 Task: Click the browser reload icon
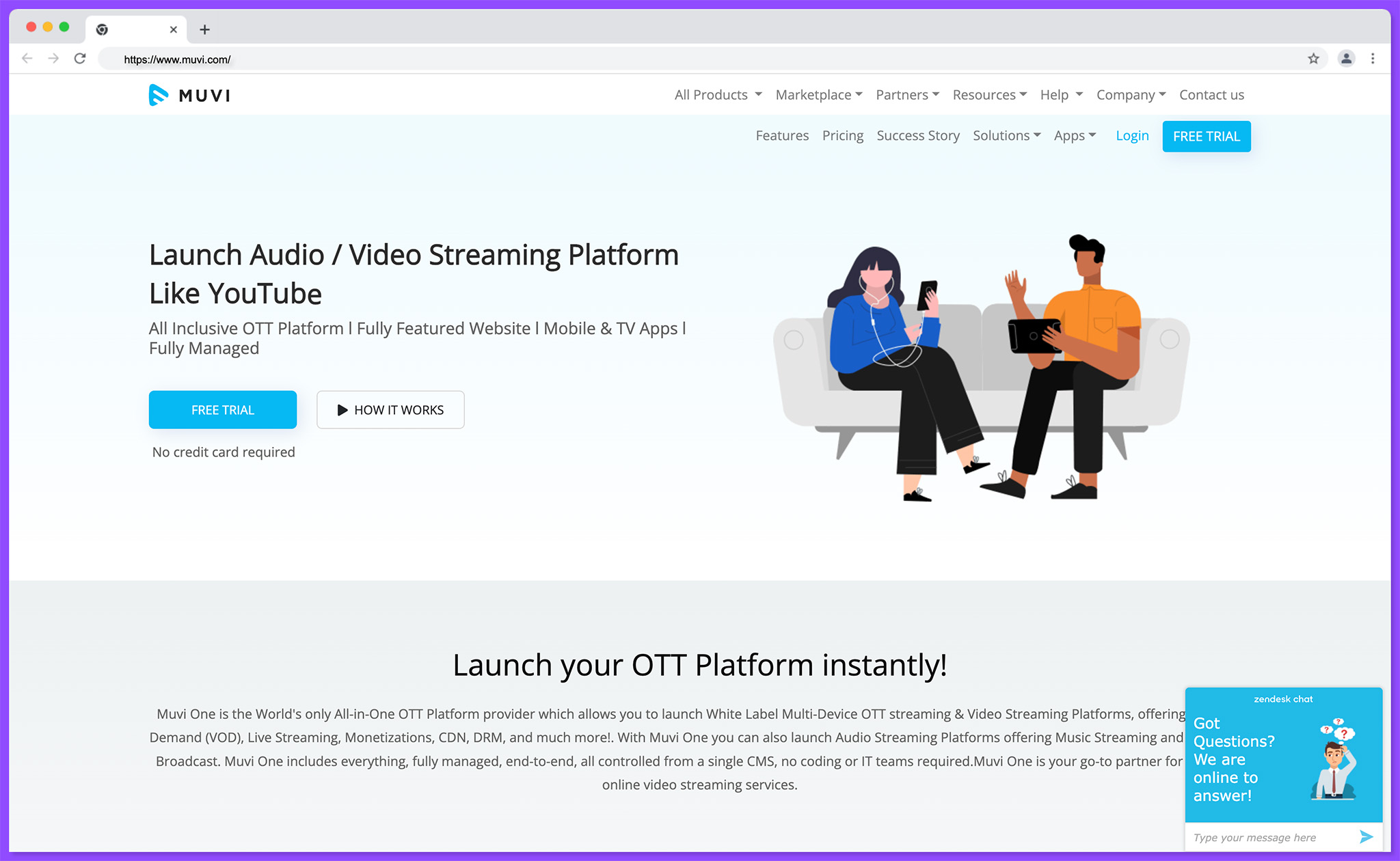pos(80,59)
